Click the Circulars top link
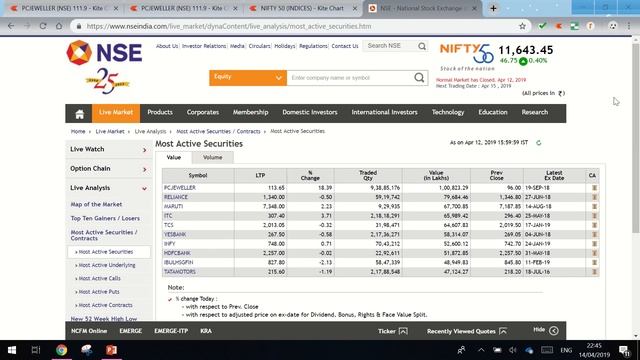This screenshot has width=640, height=360. click(259, 46)
